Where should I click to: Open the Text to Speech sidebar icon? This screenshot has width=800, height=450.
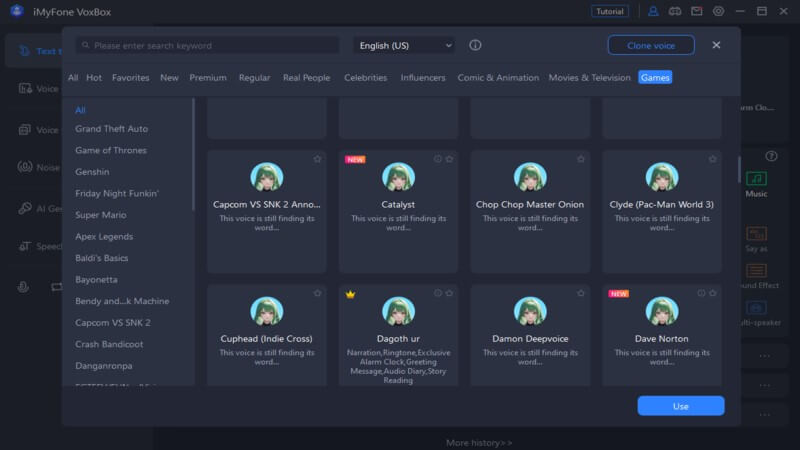coord(24,51)
